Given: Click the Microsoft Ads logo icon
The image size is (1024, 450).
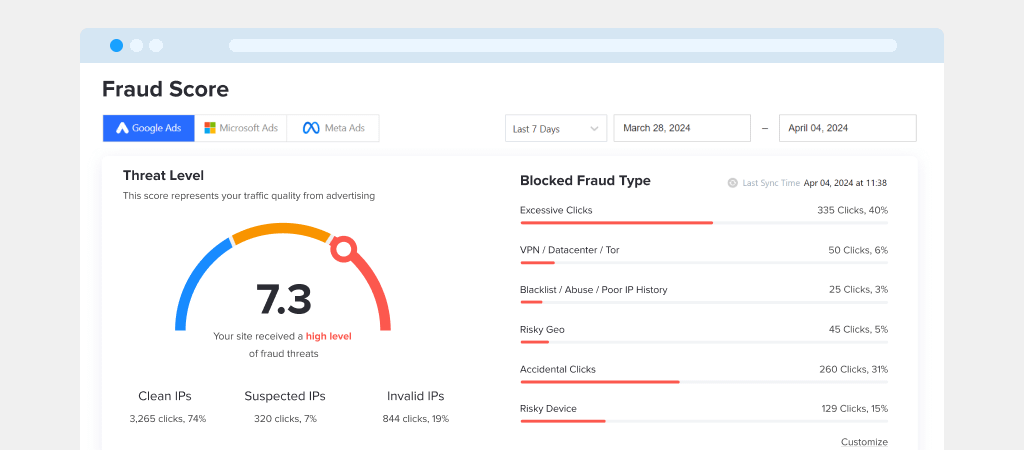Looking at the screenshot, I should click(210, 128).
